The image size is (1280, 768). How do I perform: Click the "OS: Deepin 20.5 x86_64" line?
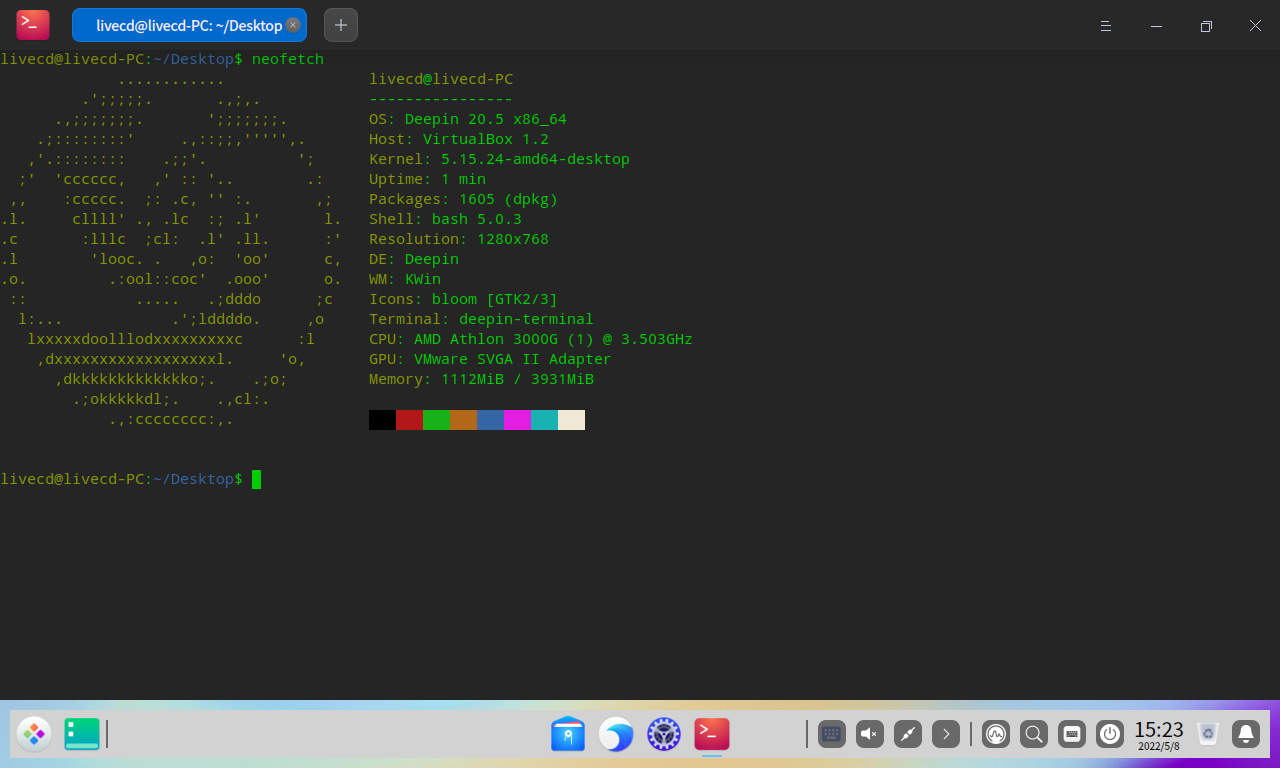[468, 119]
